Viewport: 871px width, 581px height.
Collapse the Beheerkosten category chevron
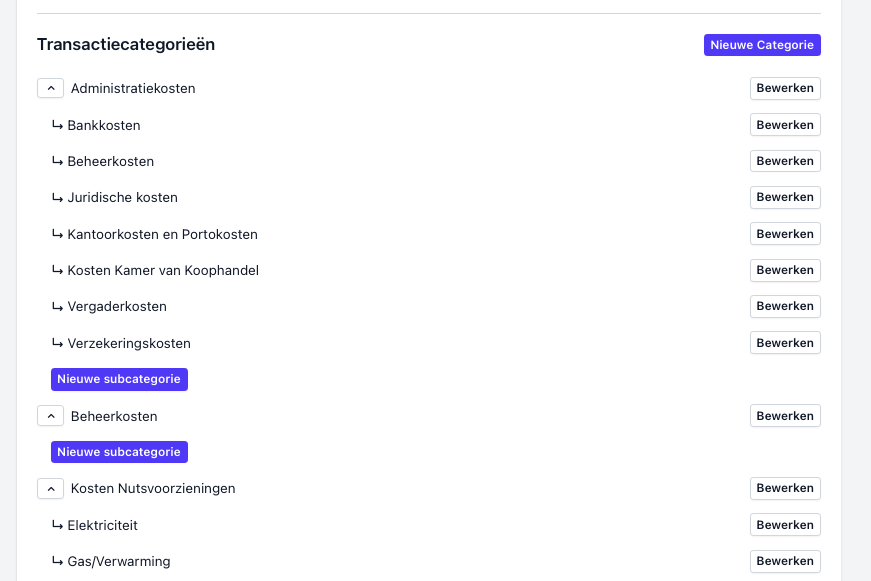(x=51, y=416)
